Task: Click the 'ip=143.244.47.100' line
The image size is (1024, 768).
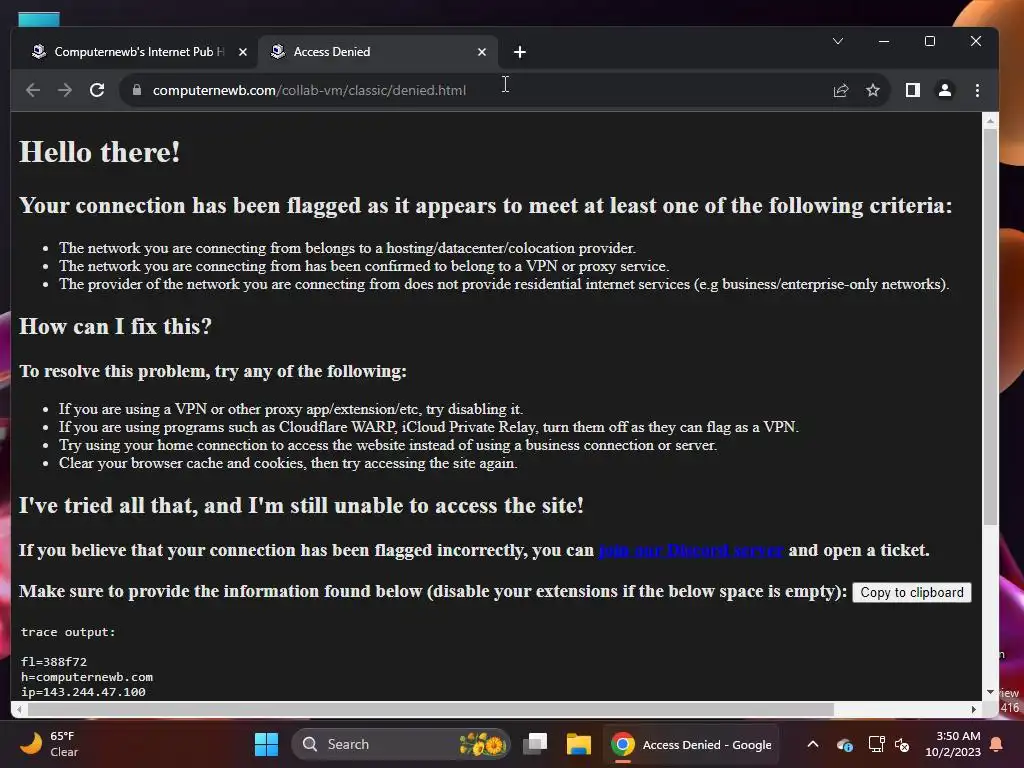Action: click(x=83, y=692)
